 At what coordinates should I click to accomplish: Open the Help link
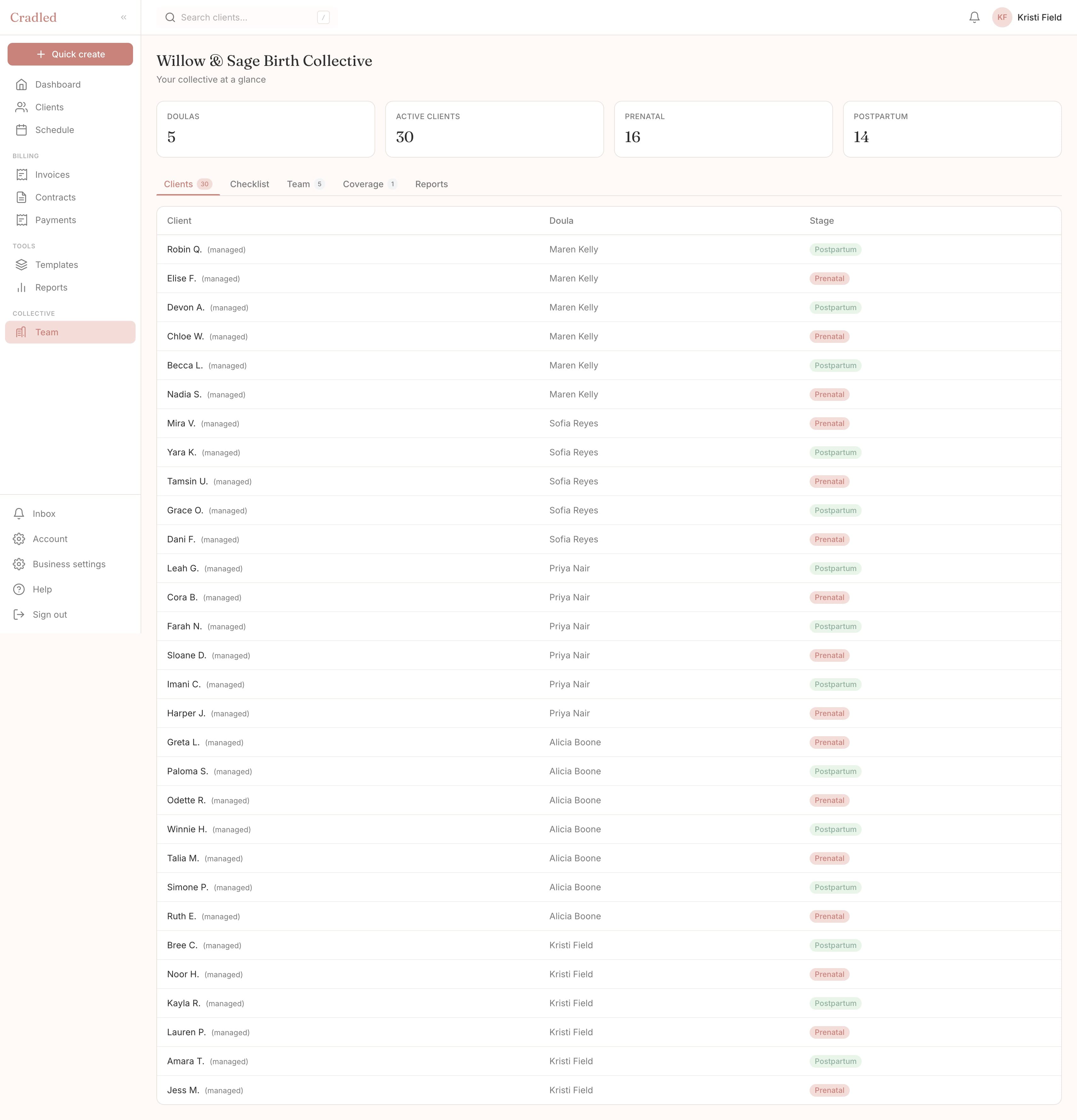pyautogui.click(x=70, y=589)
